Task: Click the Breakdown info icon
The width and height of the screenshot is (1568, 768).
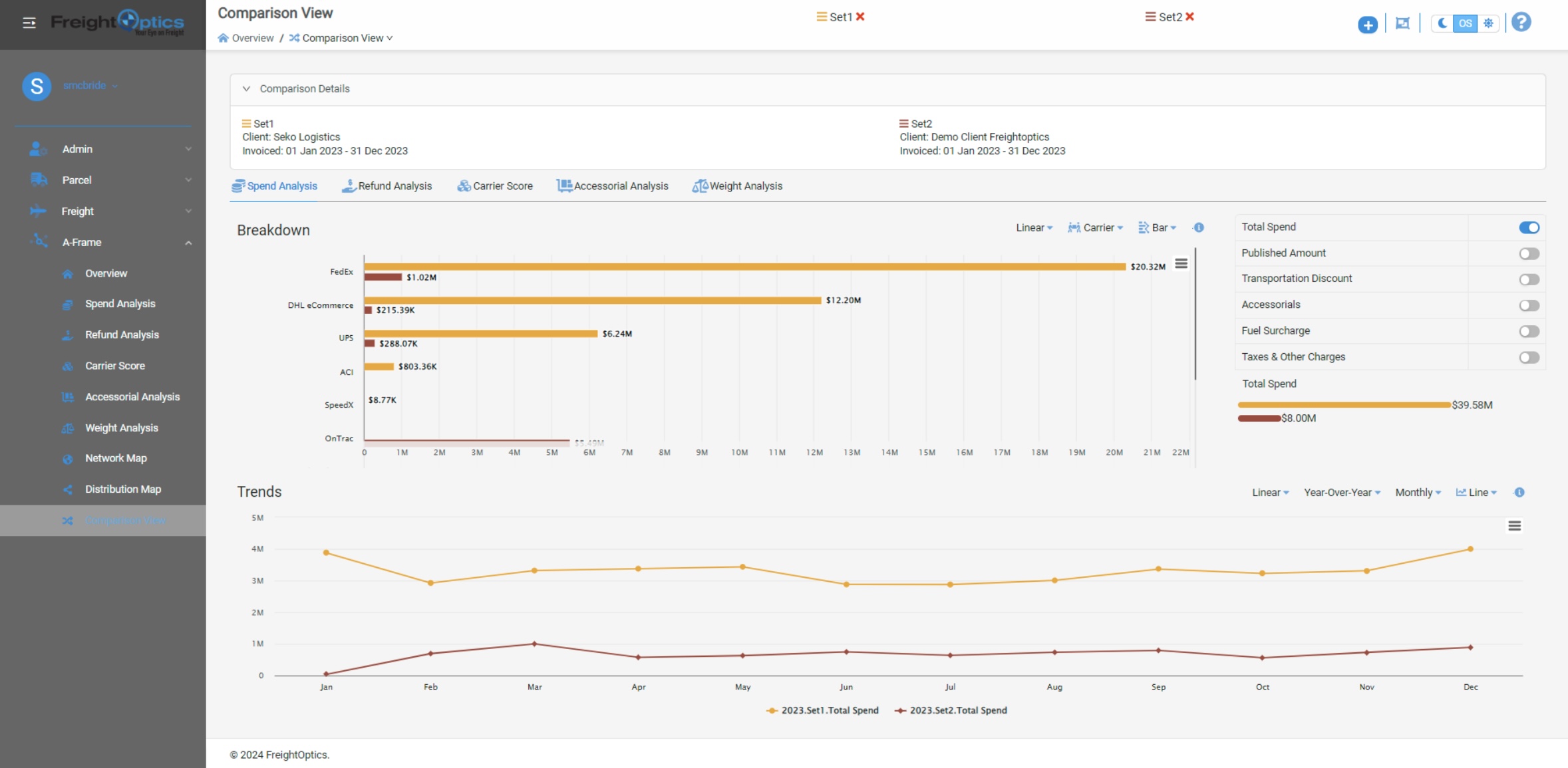Action: (x=1199, y=227)
